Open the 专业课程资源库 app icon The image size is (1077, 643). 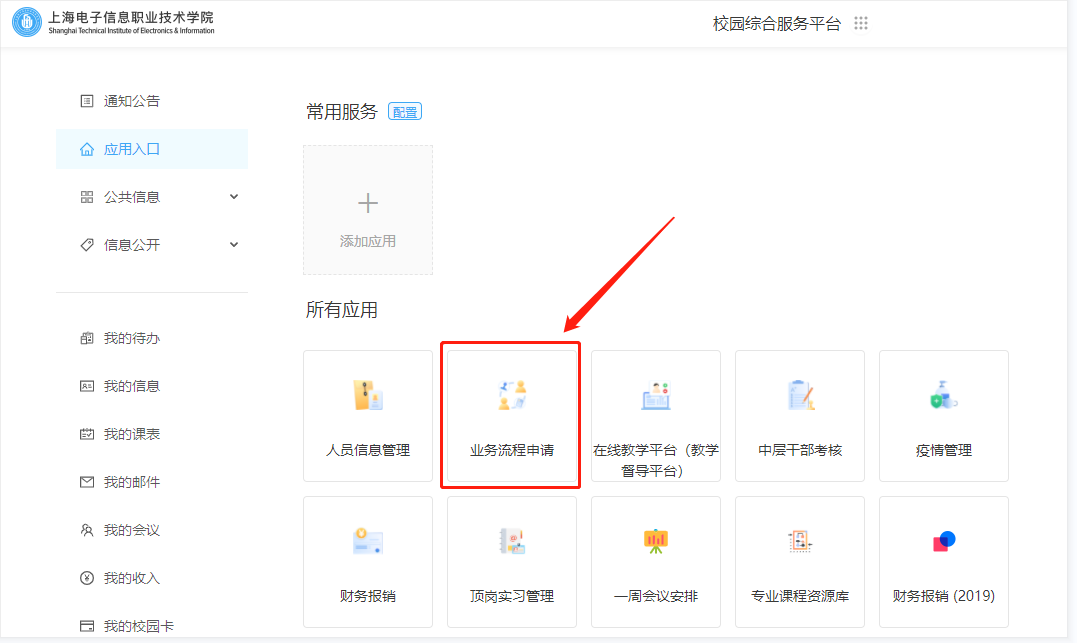tap(799, 542)
